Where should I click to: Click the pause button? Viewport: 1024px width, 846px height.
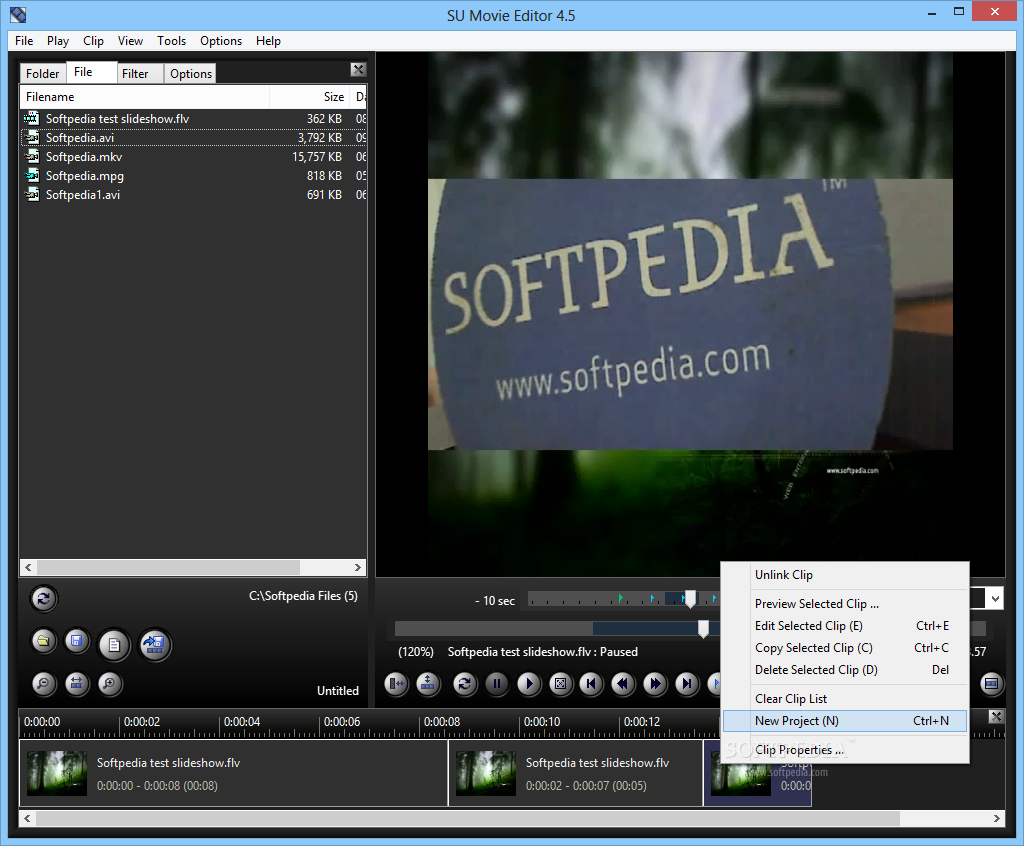[496, 684]
